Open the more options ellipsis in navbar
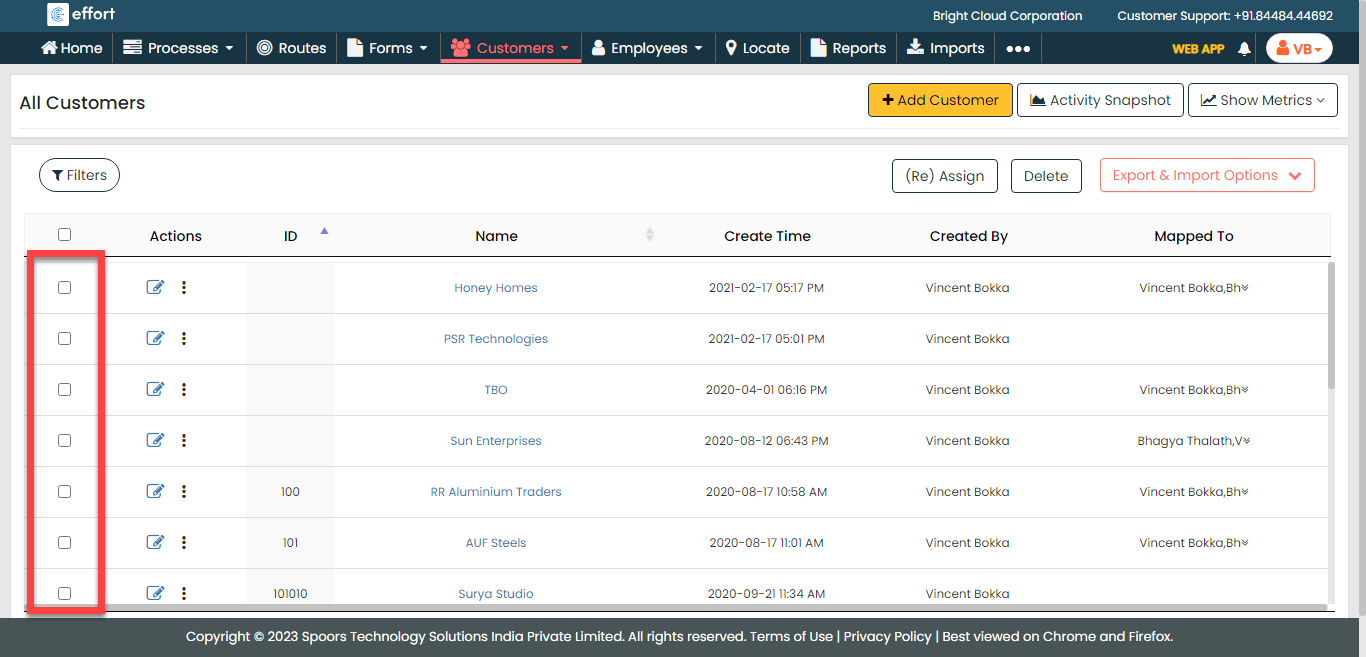The height and width of the screenshot is (657, 1366). (x=1017, y=48)
